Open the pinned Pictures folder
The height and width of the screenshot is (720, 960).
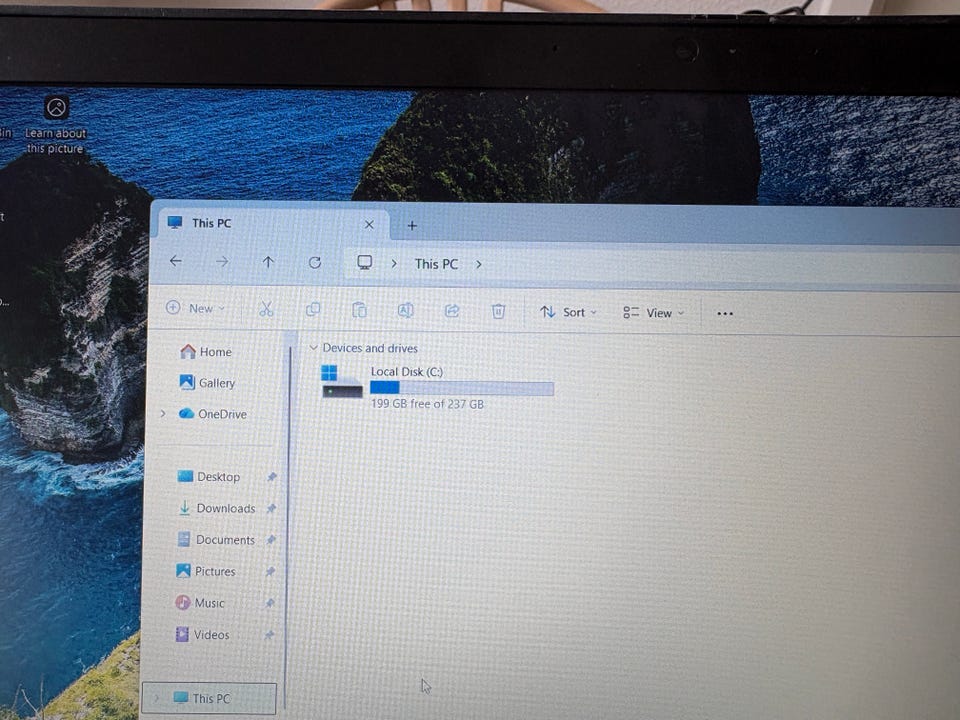point(206,571)
